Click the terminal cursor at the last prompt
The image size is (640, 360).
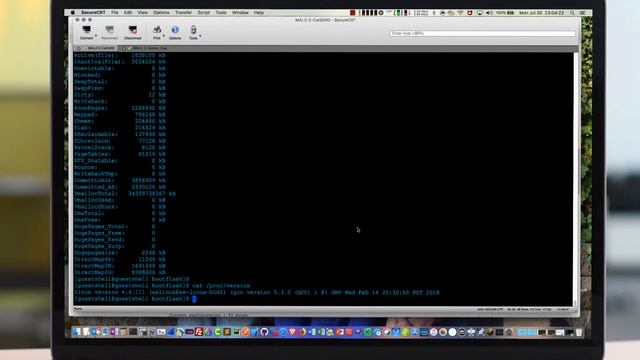[x=194, y=299]
